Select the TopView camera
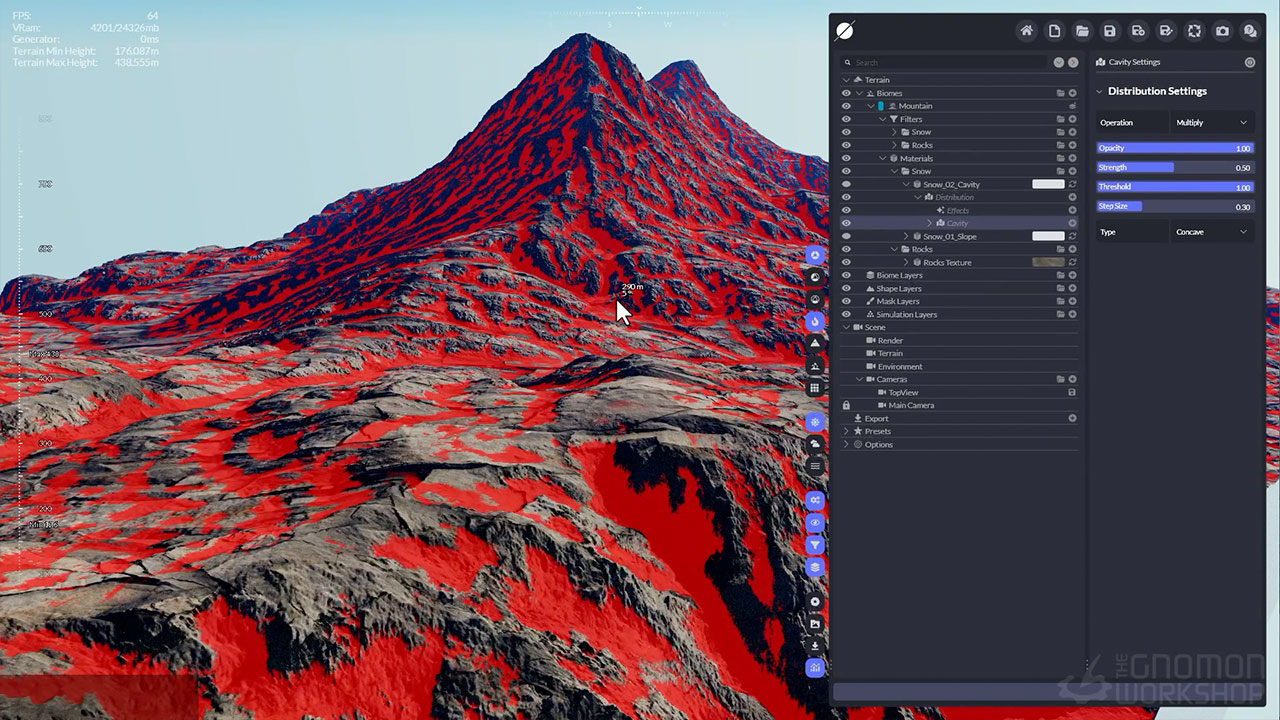The image size is (1280, 720). (x=903, y=393)
